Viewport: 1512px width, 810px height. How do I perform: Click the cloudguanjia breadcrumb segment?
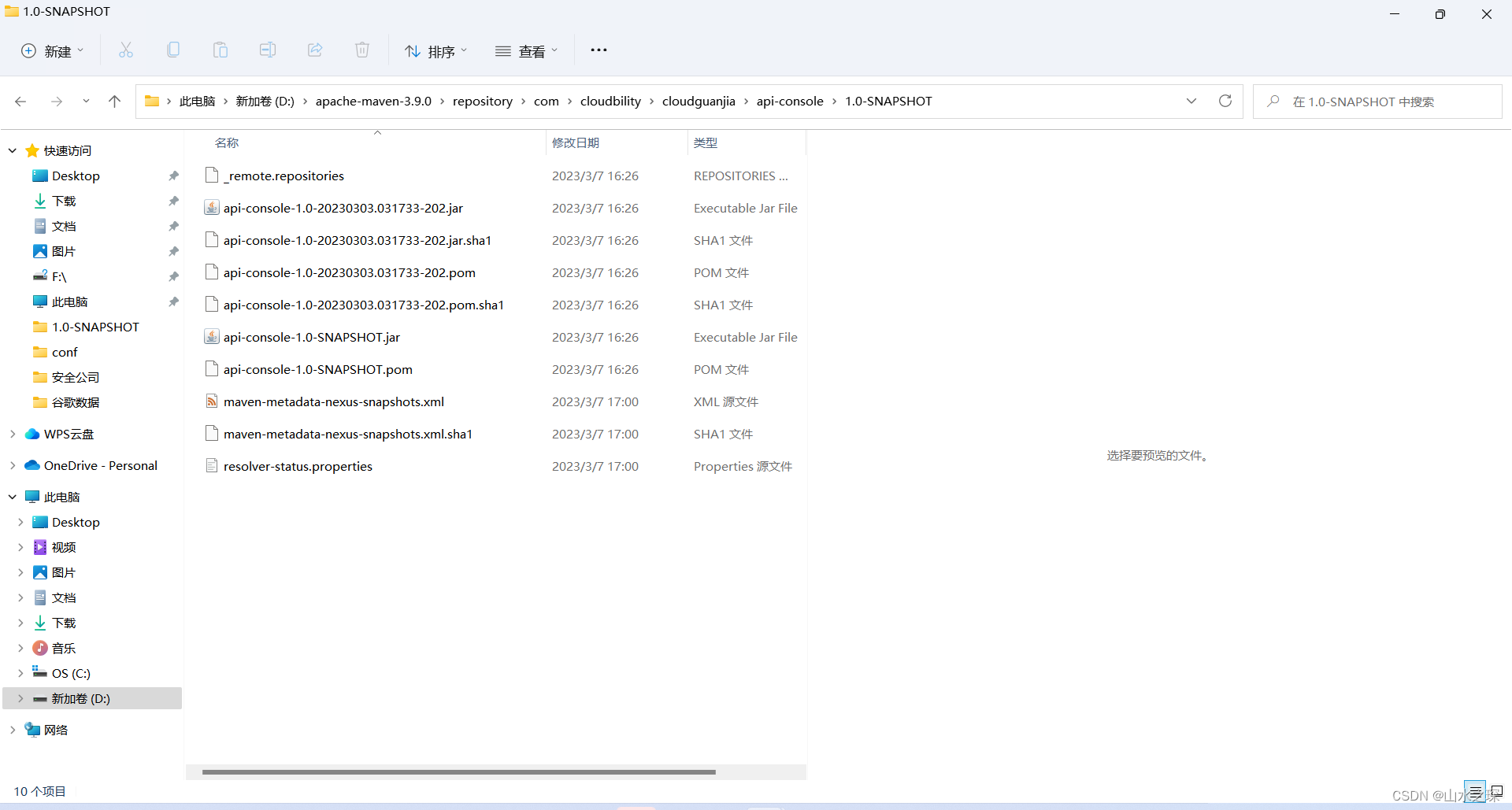coord(699,101)
